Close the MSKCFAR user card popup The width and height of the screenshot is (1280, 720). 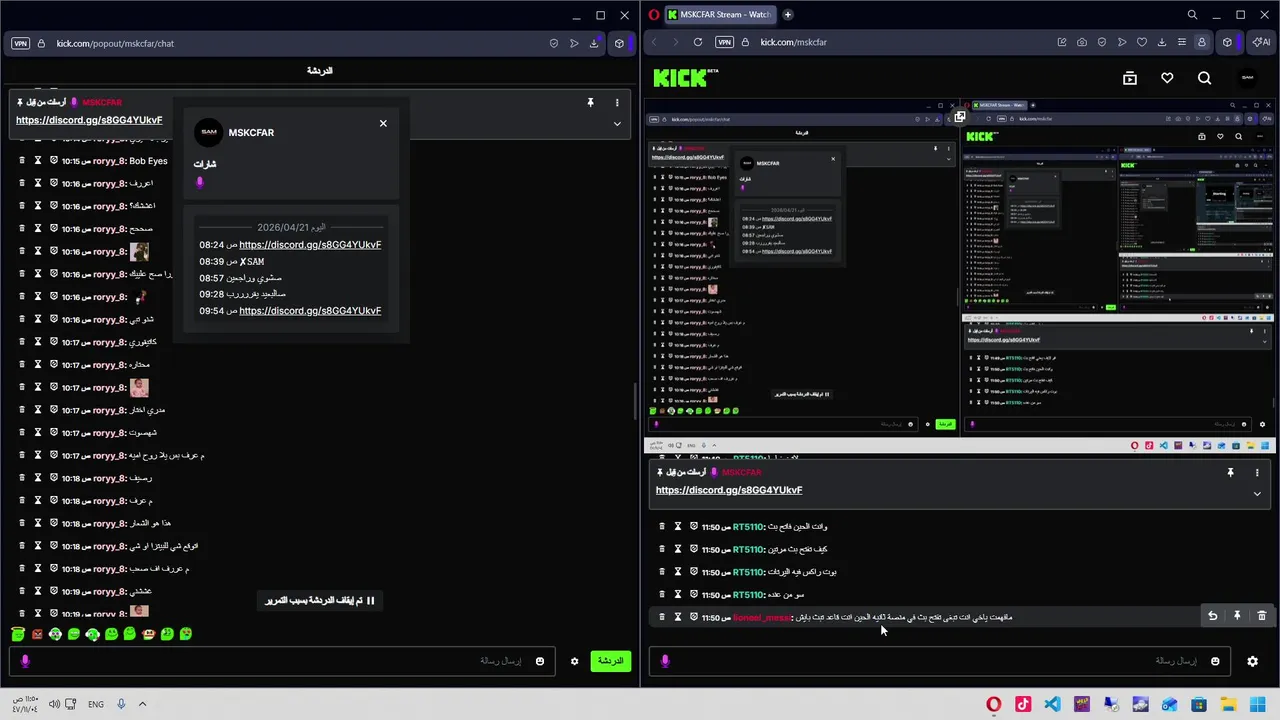coord(383,123)
